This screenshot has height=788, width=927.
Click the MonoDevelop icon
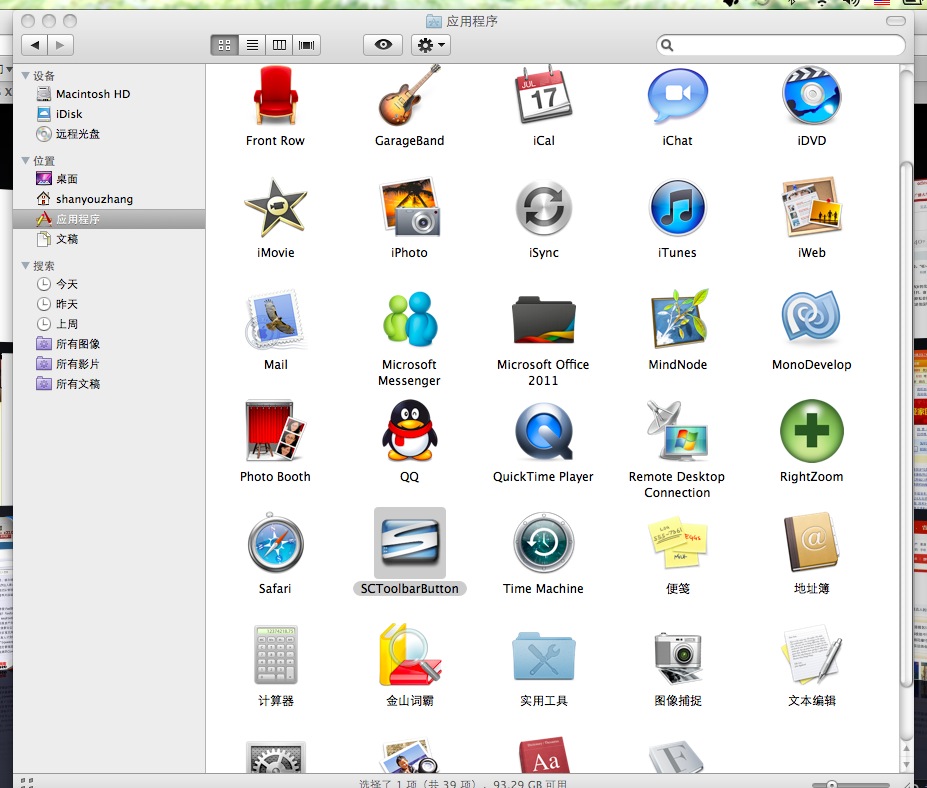(812, 318)
